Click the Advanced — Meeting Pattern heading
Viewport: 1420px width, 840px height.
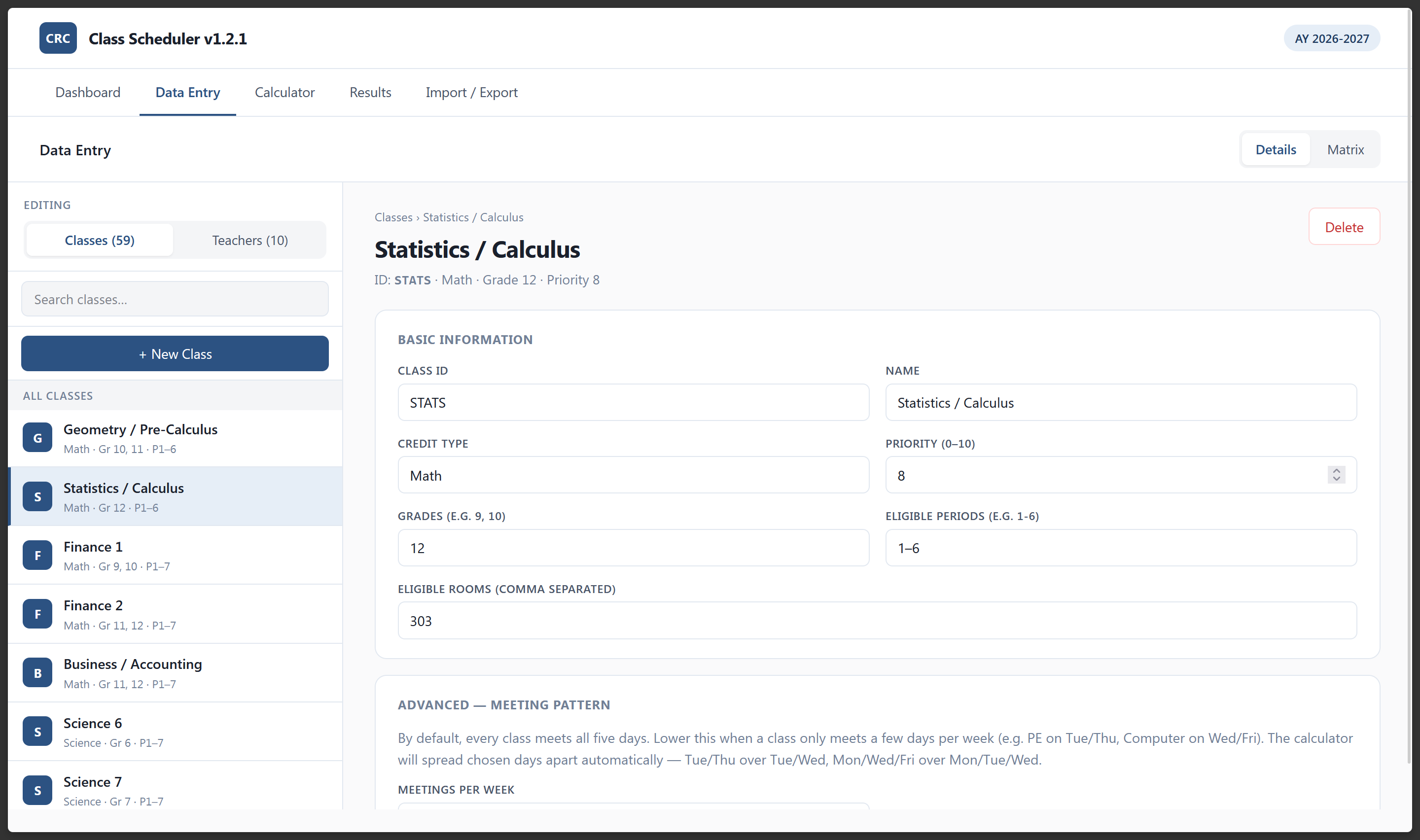(x=504, y=705)
